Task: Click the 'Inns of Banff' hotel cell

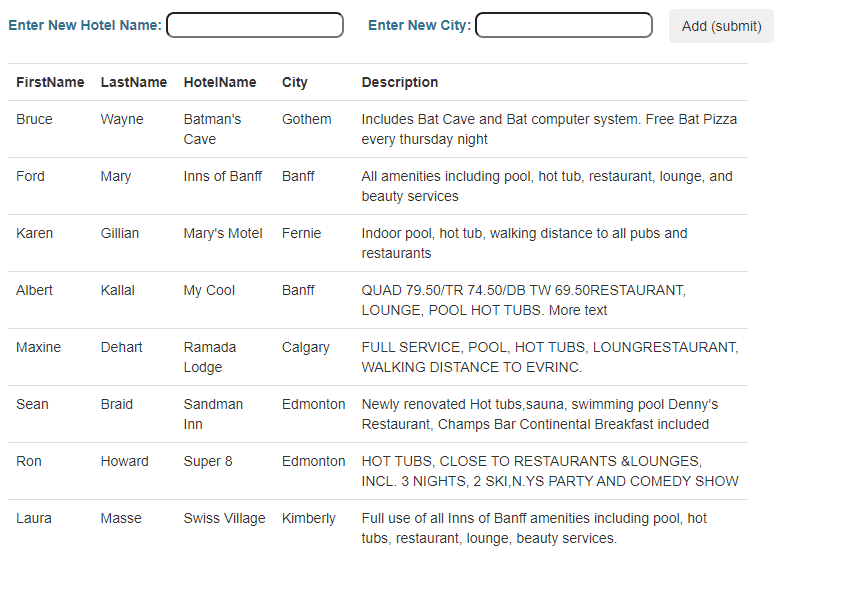Action: (x=223, y=176)
